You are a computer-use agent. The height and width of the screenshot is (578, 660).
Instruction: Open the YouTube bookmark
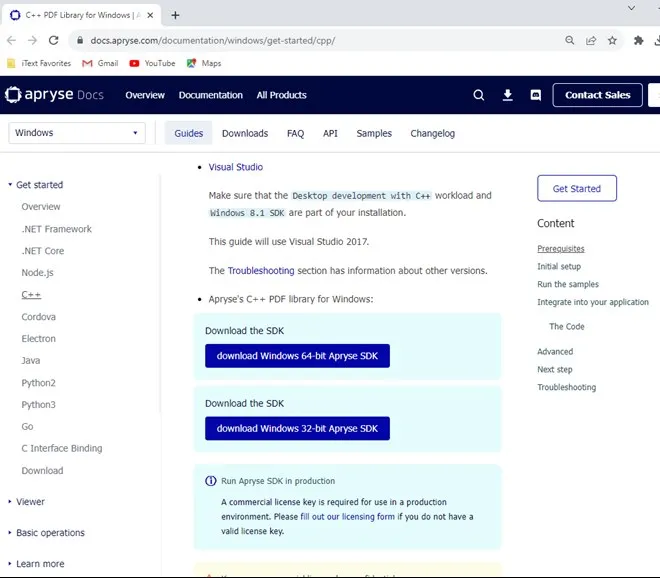[x=152, y=63]
